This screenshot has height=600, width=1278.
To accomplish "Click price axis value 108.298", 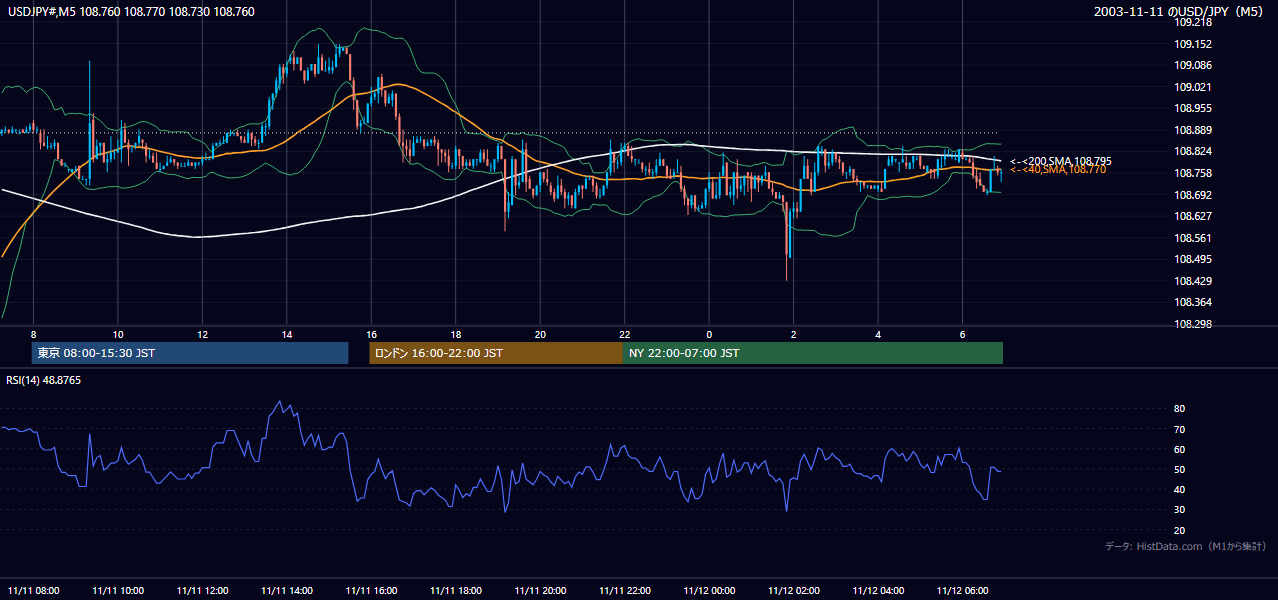I will 1193,324.
